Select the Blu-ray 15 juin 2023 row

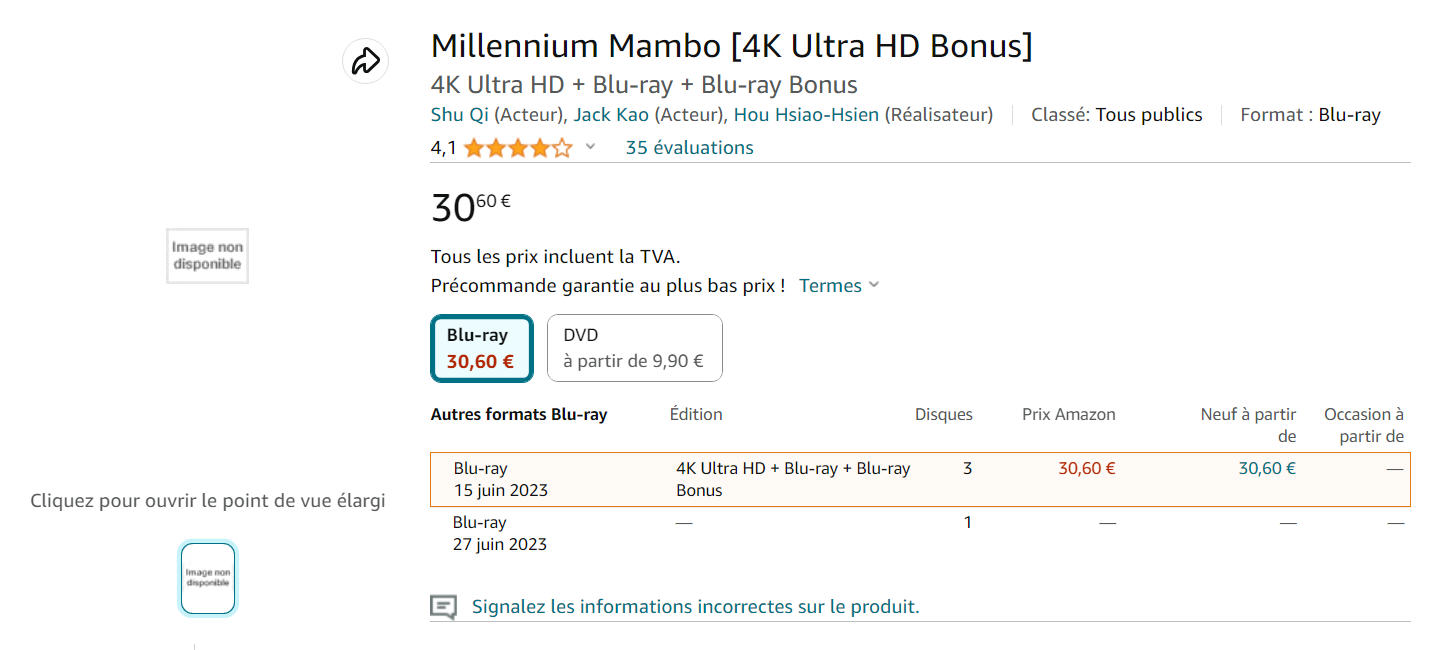[920, 480]
